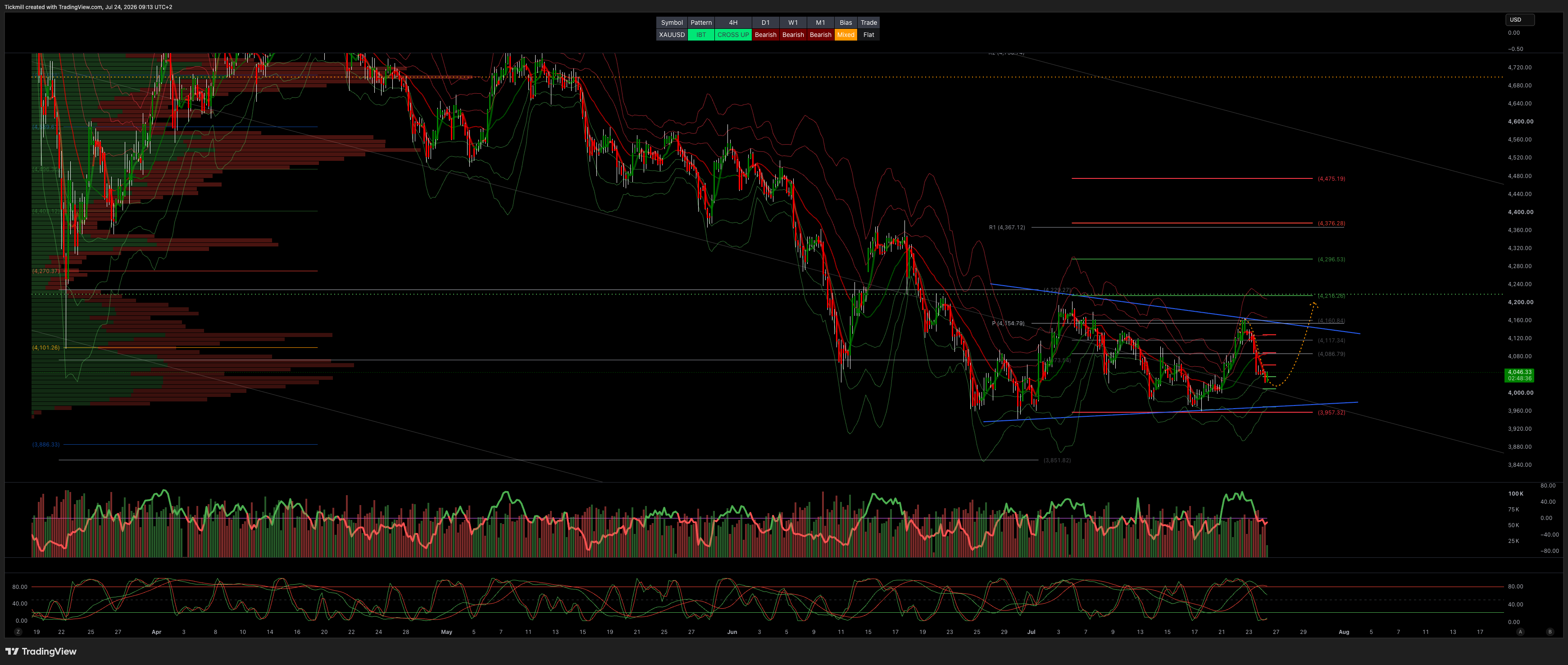Click the 100 K volume axis label
Screen dimensions: 1568x665
pyautogui.click(x=1516, y=494)
